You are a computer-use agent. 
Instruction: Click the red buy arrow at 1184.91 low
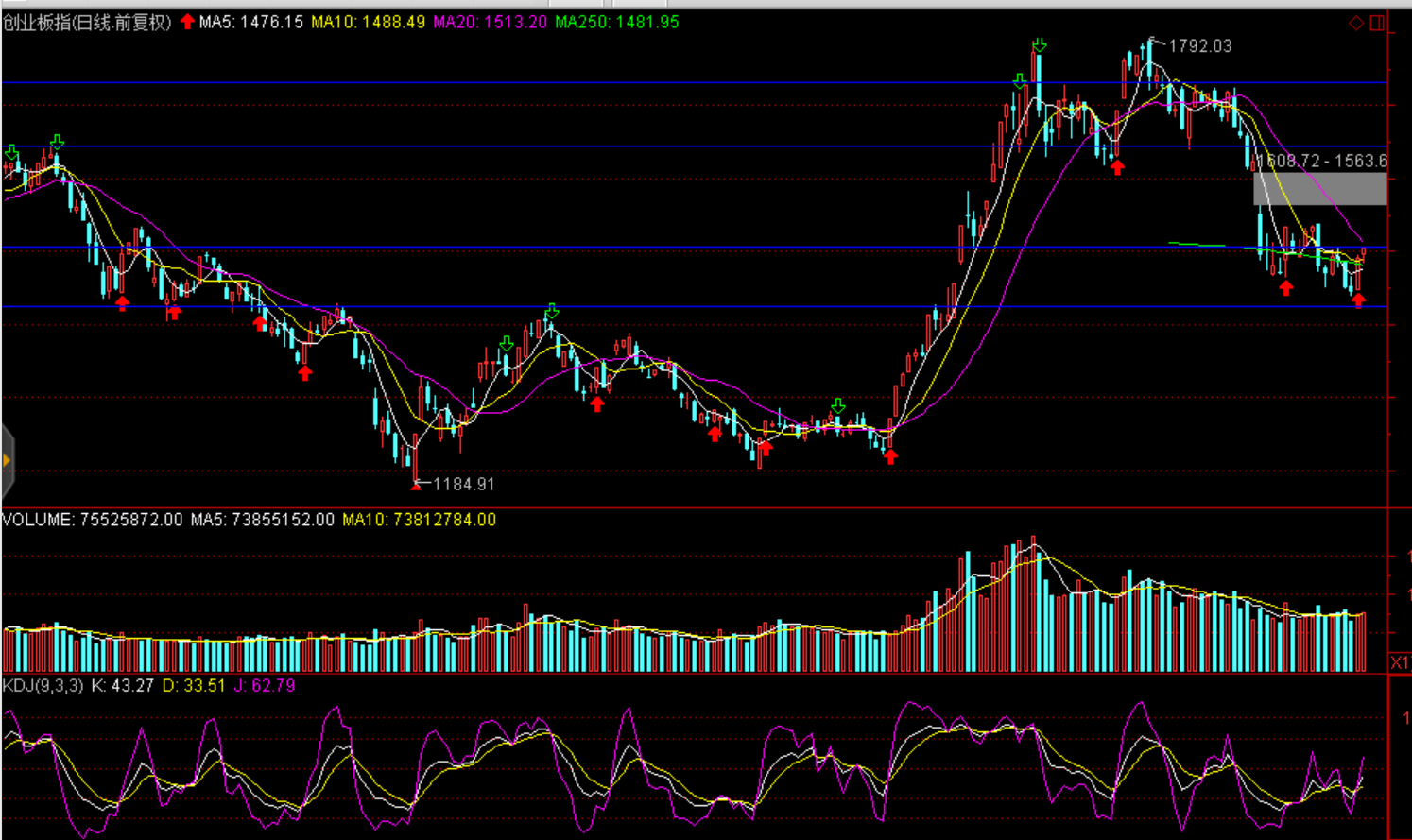pyautogui.click(x=416, y=485)
